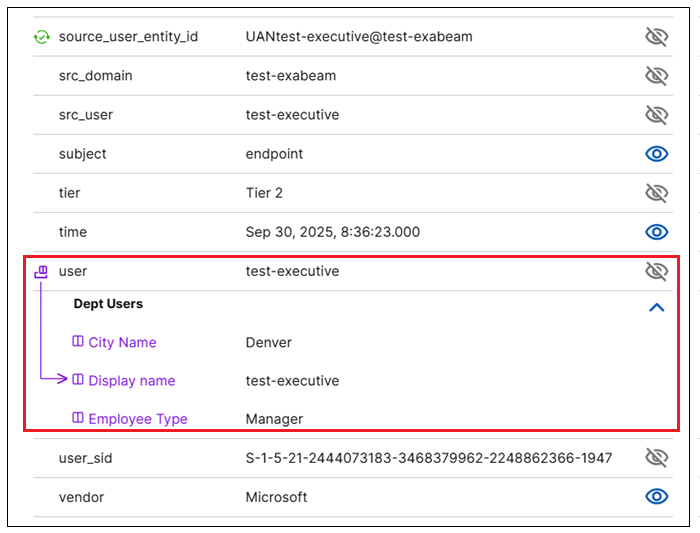700x533 pixels.
Task: Toggle visibility of user_sid field
Action: 656,458
